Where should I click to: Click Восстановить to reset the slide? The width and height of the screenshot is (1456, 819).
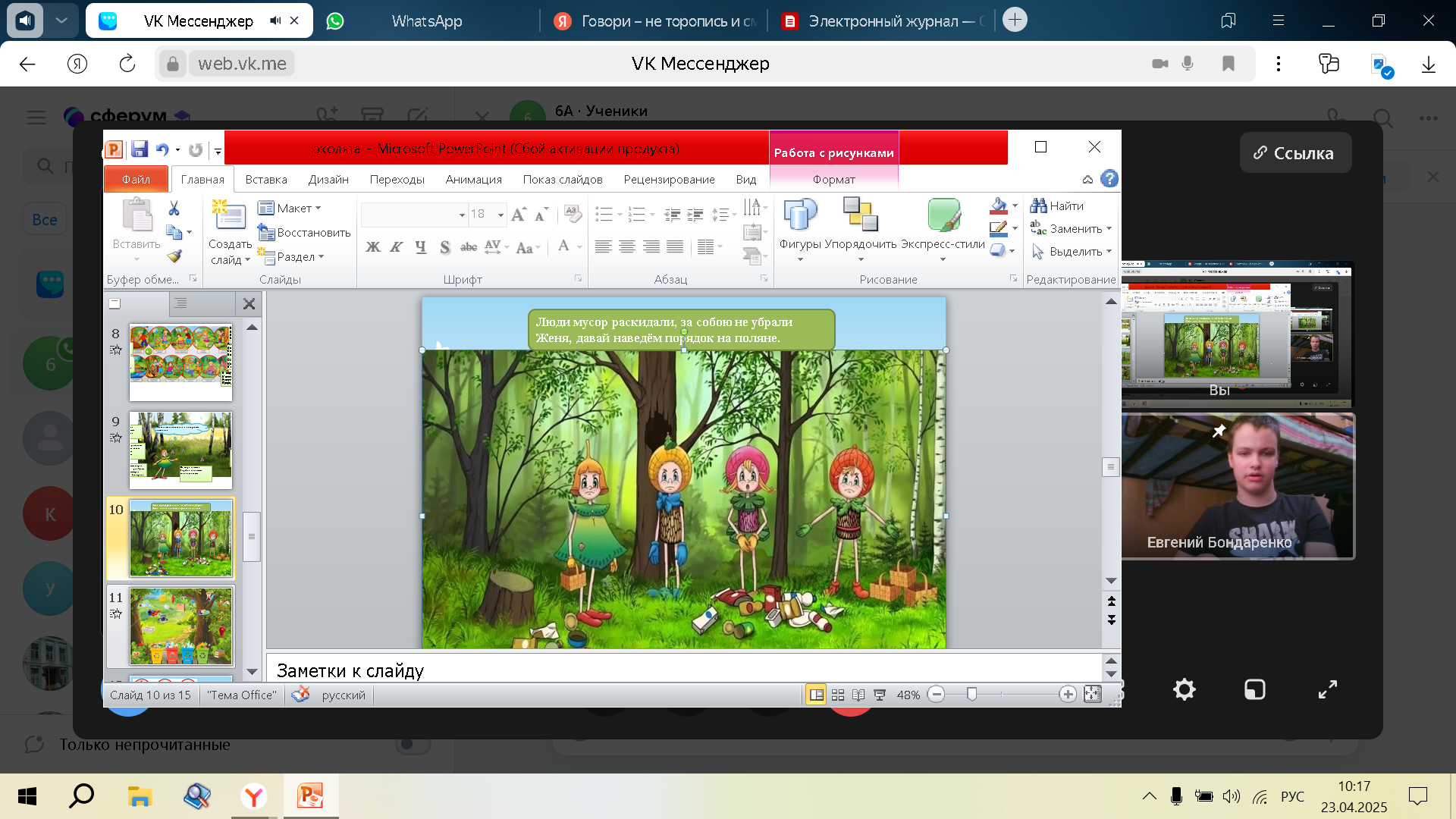click(304, 232)
